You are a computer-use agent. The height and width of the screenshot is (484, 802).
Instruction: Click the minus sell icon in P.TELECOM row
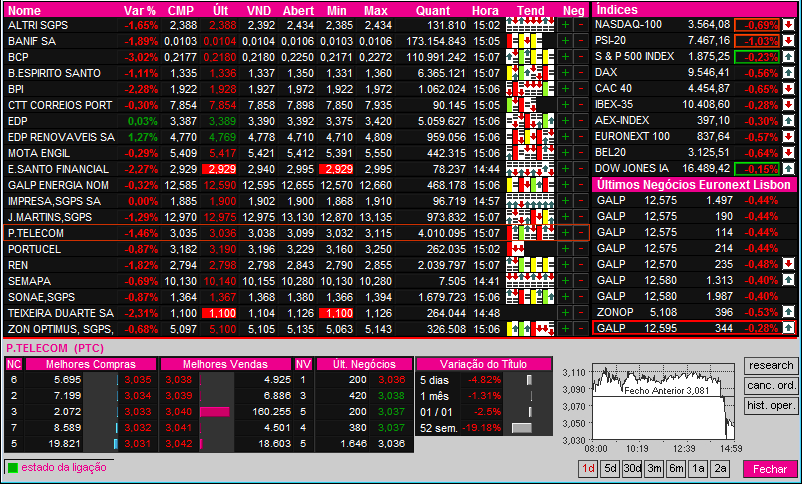[581, 233]
